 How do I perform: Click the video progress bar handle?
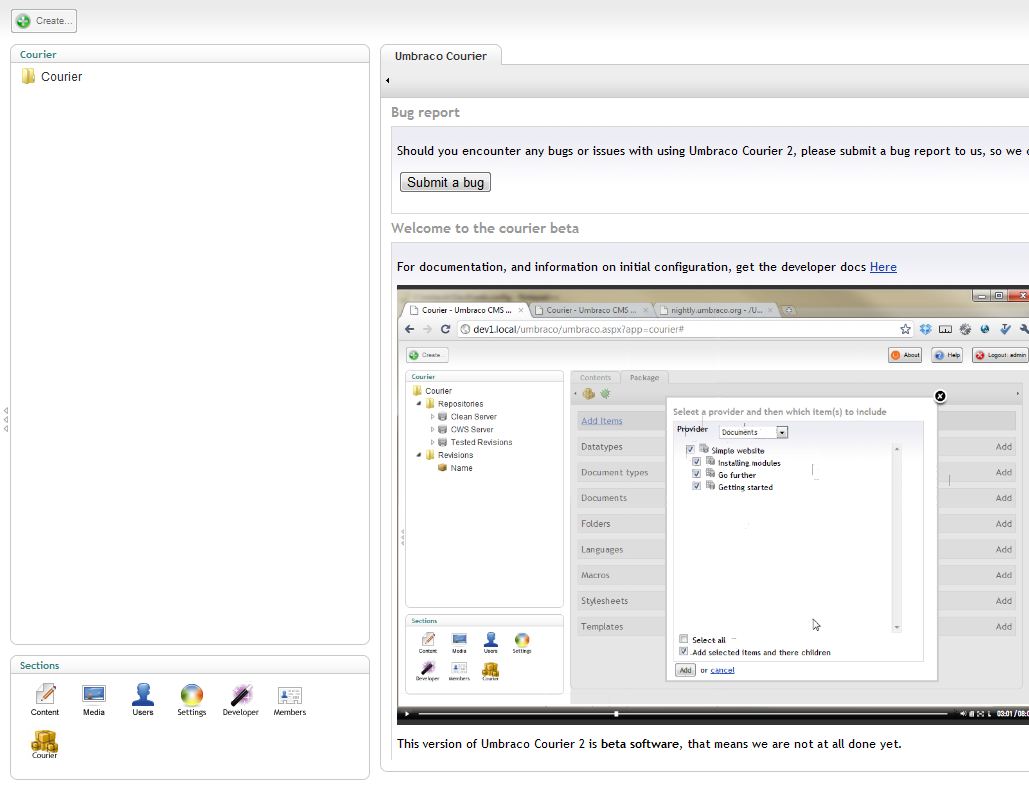(616, 714)
